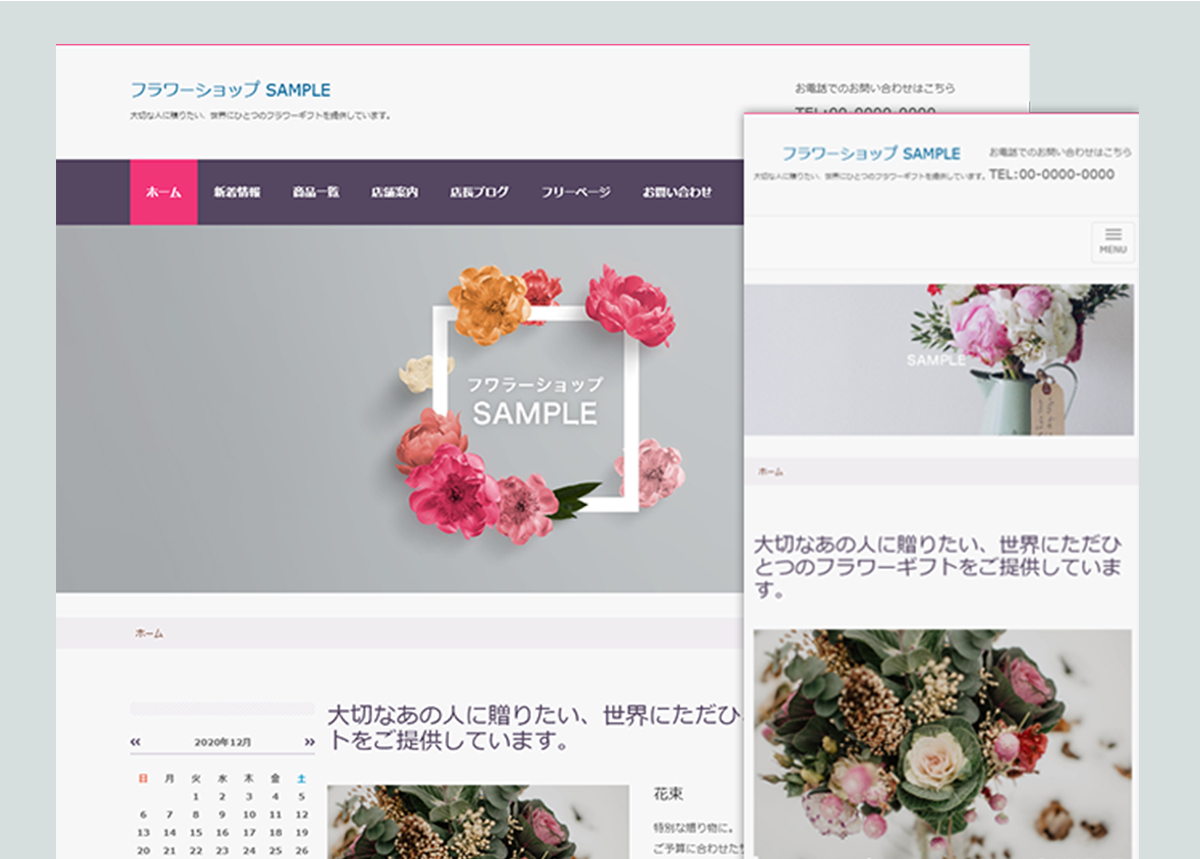Click the 日 weekday header in calendar
This screenshot has width=1200, height=859.
click(x=143, y=778)
